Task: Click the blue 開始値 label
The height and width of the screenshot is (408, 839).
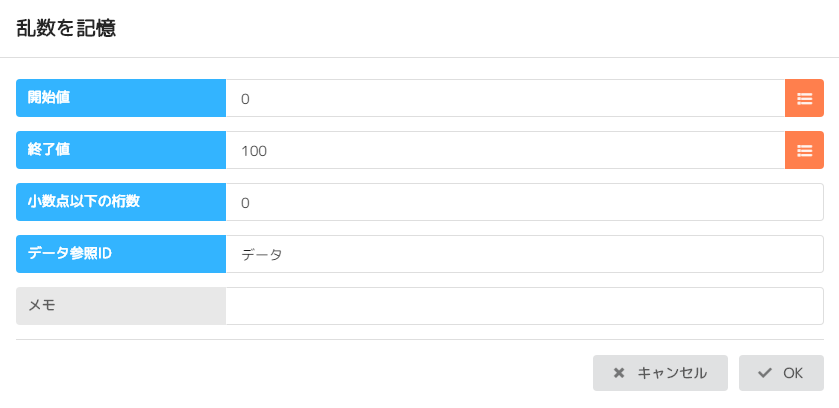Action: [x=120, y=98]
